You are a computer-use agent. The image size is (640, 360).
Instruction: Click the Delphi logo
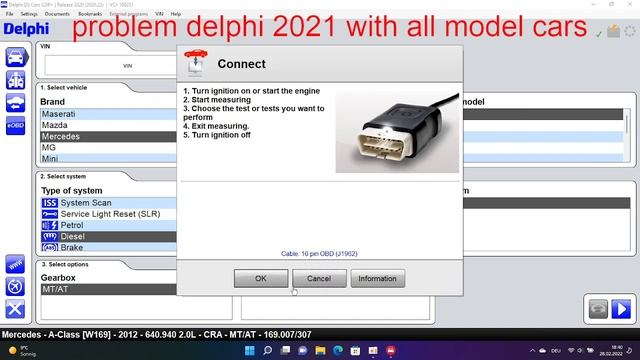(26, 29)
